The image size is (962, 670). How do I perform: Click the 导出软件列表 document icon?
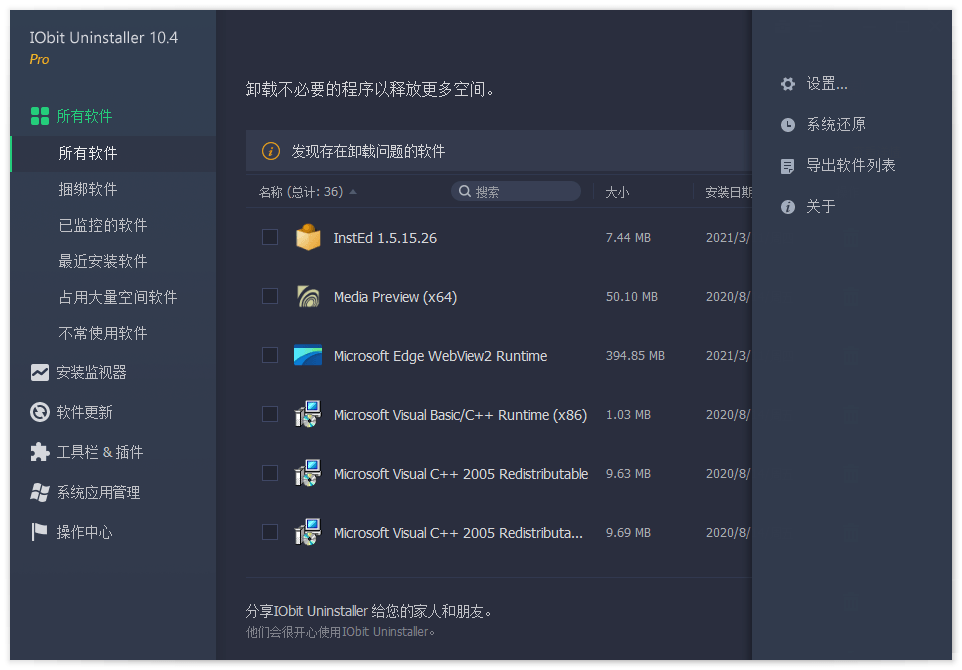pyautogui.click(x=788, y=166)
